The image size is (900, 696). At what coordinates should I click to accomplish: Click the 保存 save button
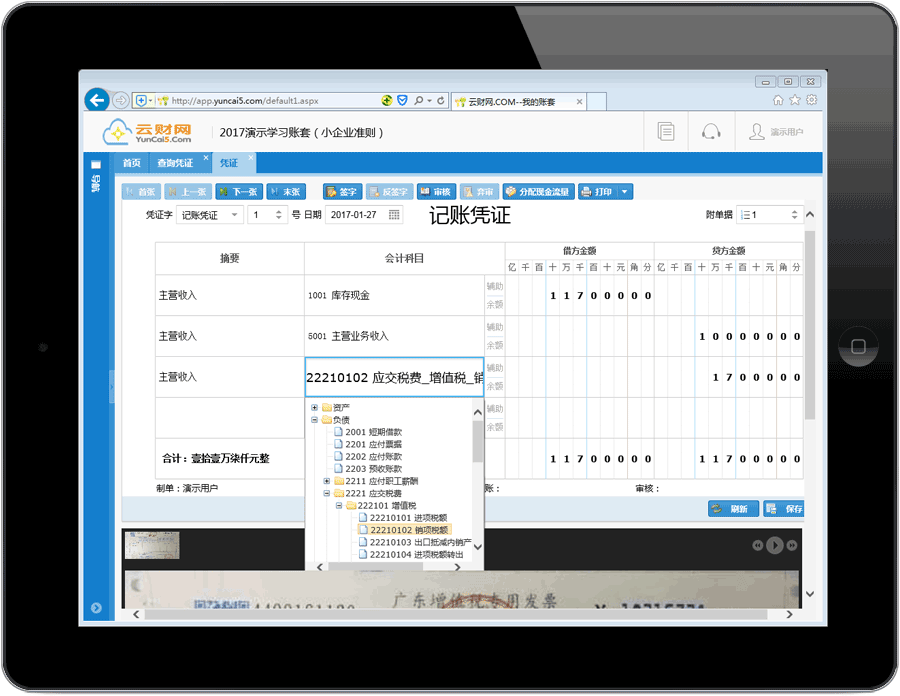pos(785,509)
